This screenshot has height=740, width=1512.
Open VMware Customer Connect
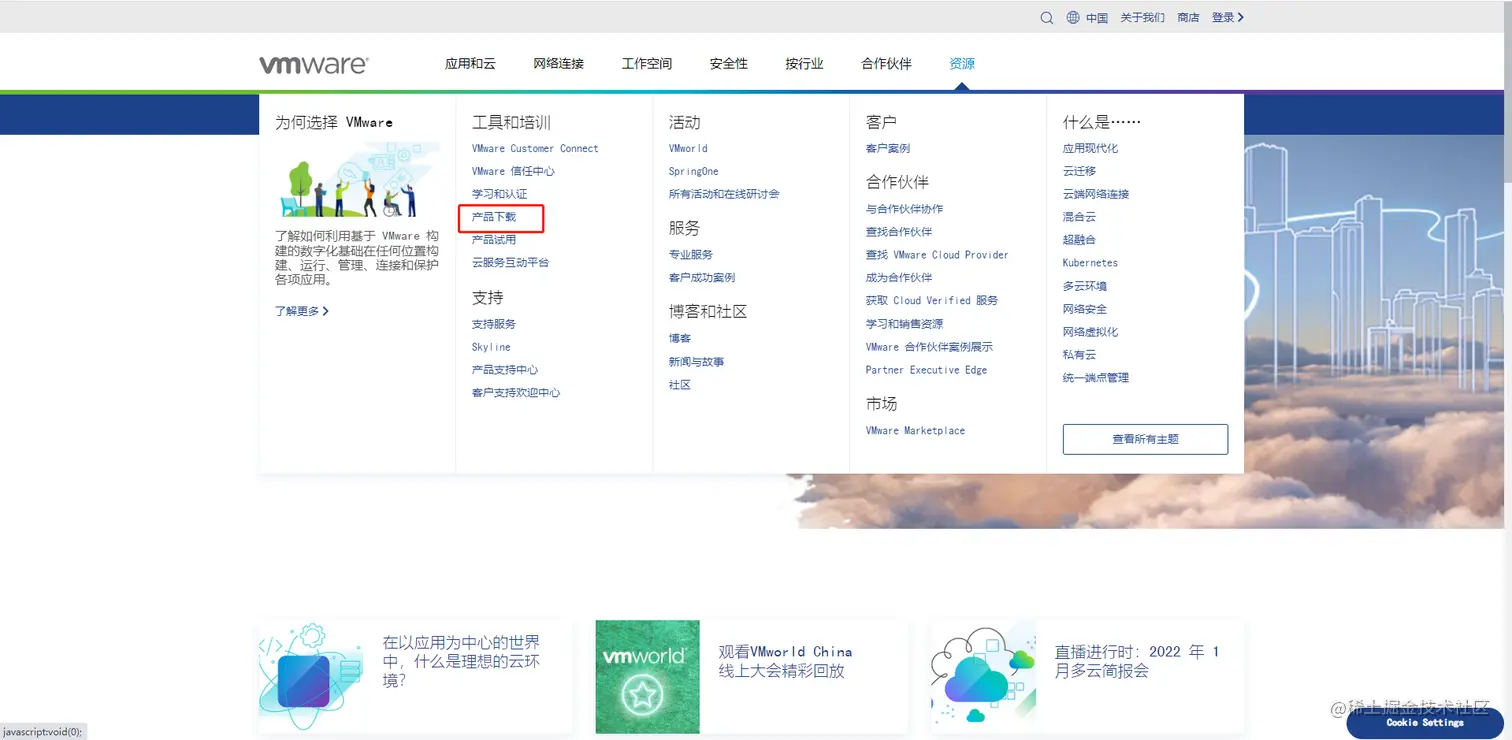pos(535,148)
